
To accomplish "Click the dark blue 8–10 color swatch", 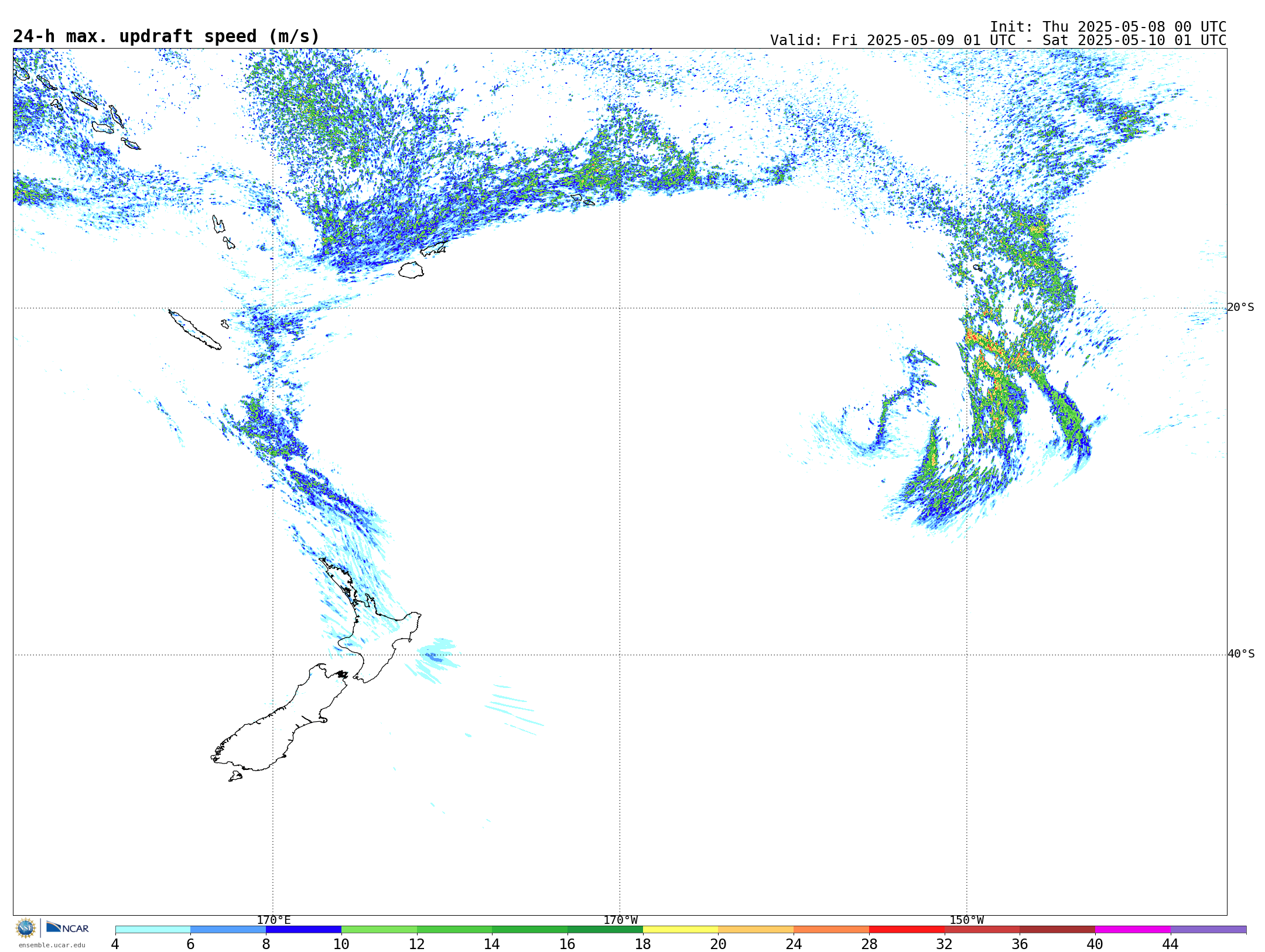I will point(303,930).
